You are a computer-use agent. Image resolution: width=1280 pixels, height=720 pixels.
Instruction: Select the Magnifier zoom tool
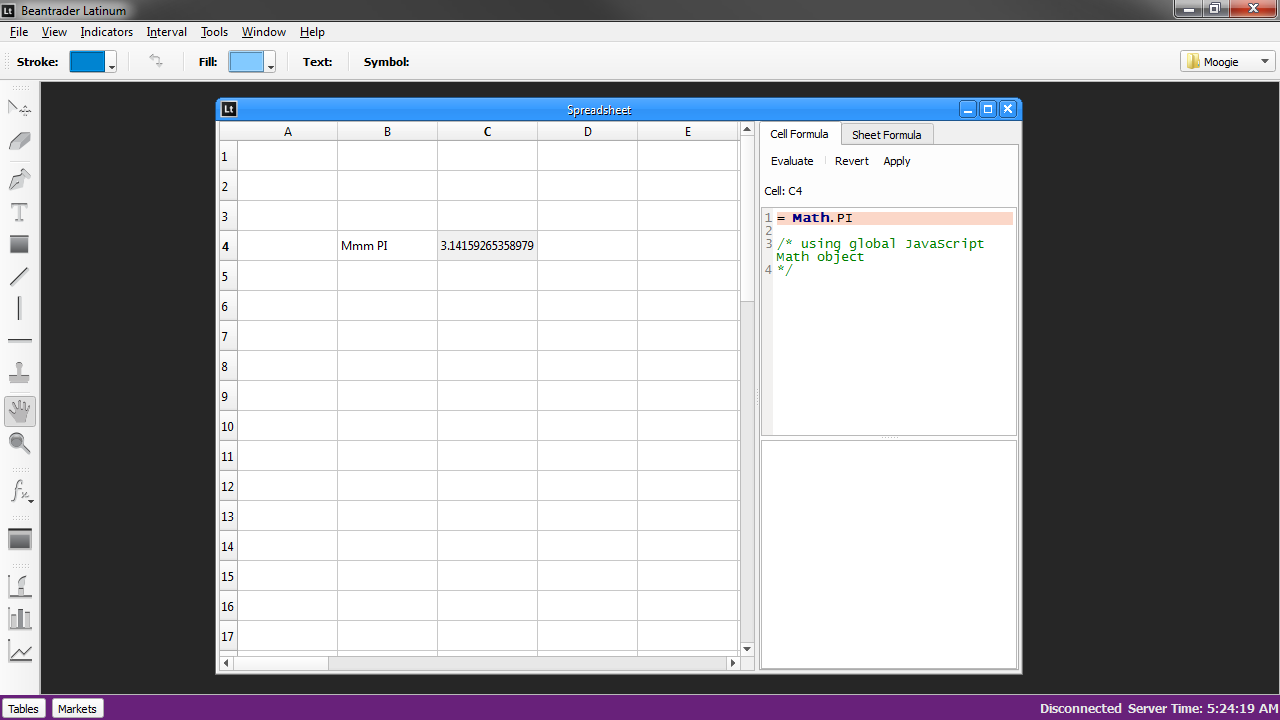20,443
